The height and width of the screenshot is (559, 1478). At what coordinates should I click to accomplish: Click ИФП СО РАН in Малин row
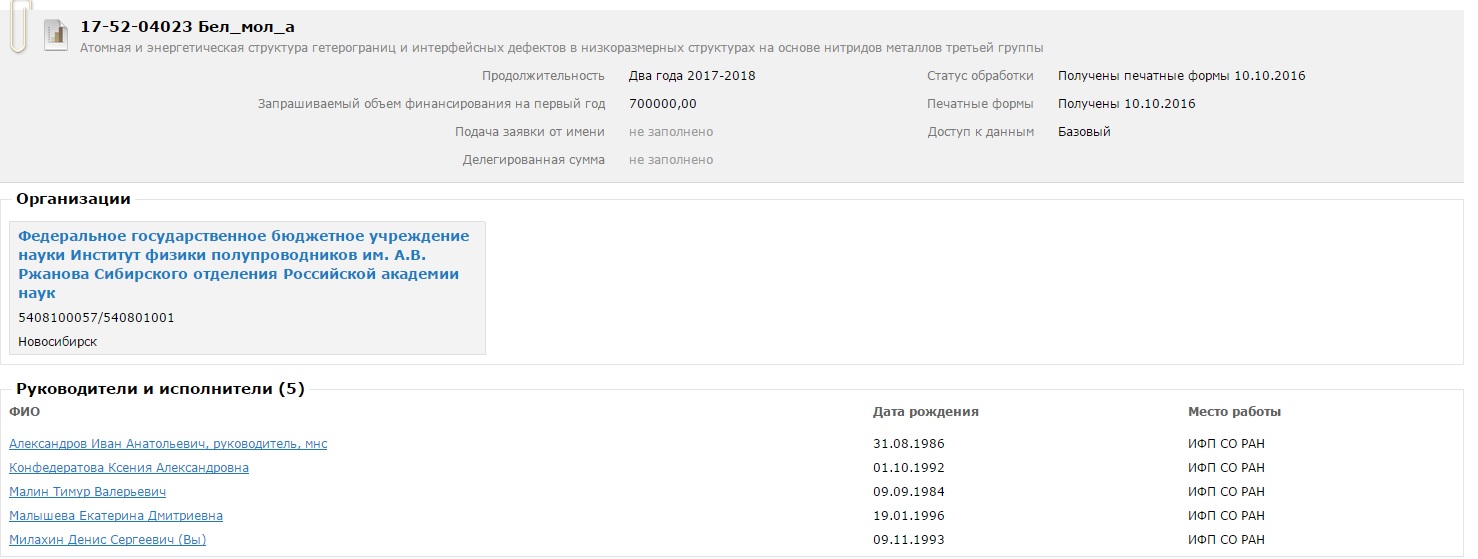tap(1226, 492)
